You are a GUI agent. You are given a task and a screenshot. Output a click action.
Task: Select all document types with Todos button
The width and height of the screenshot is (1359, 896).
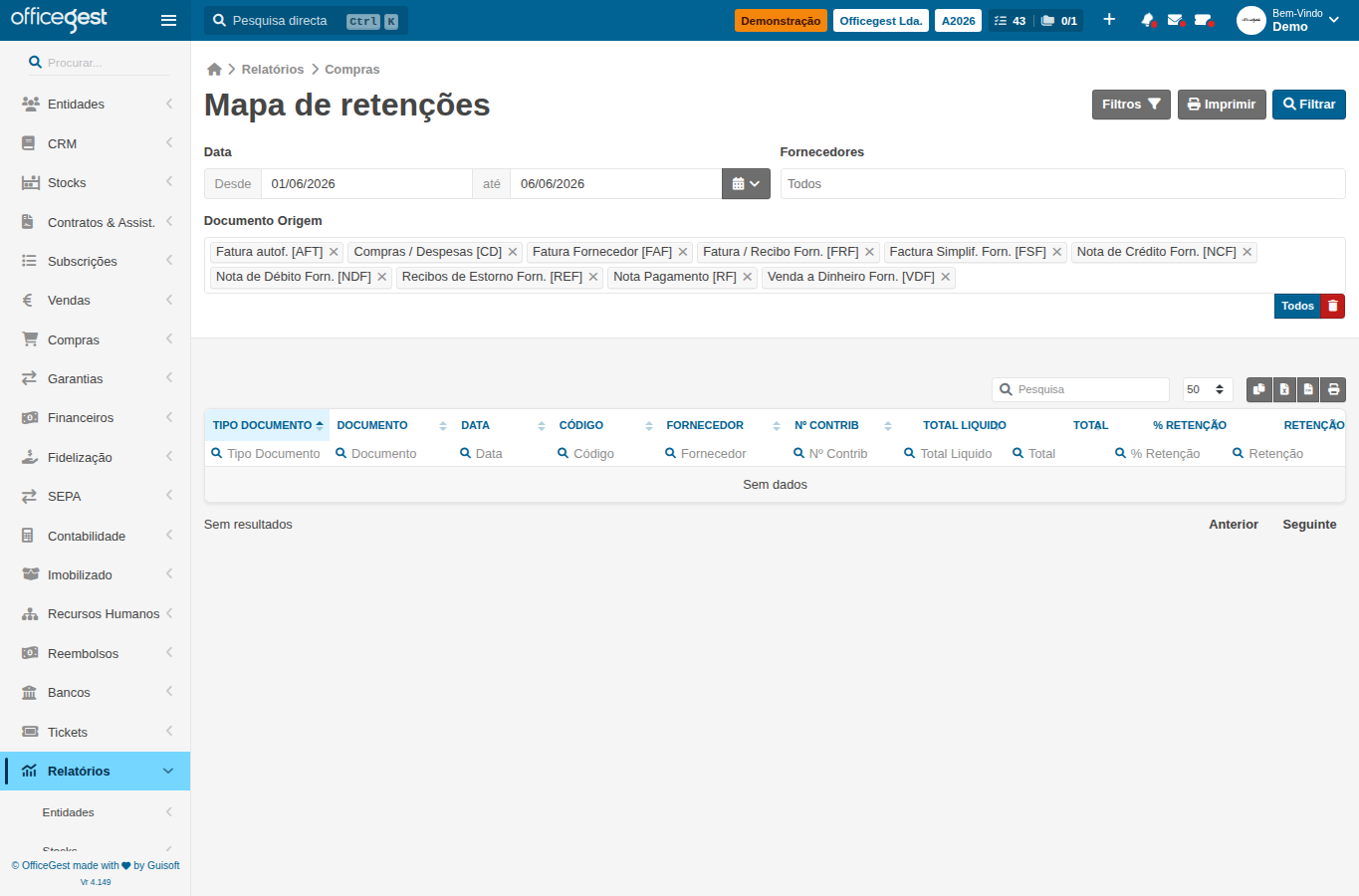pyautogui.click(x=1297, y=306)
